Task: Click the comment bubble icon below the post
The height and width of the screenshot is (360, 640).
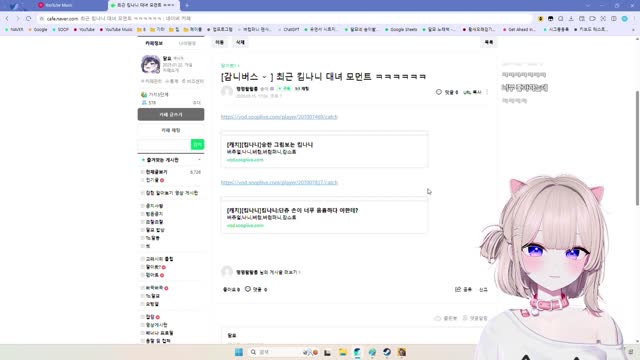Action: [248, 289]
